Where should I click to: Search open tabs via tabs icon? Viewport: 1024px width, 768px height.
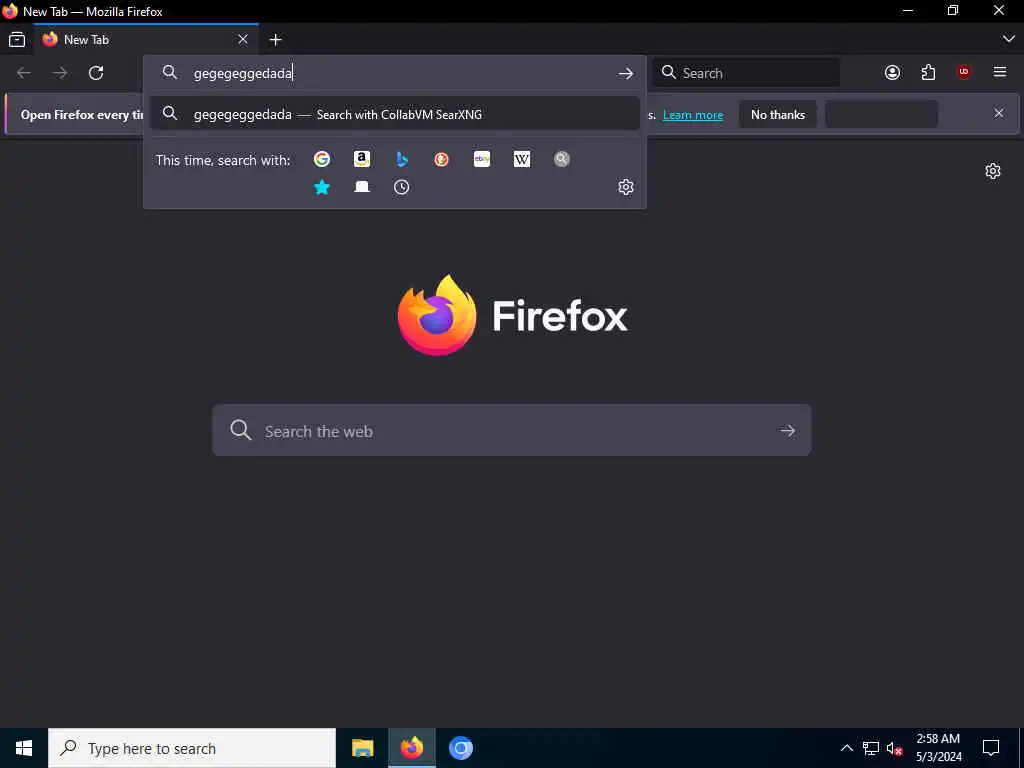point(362,187)
